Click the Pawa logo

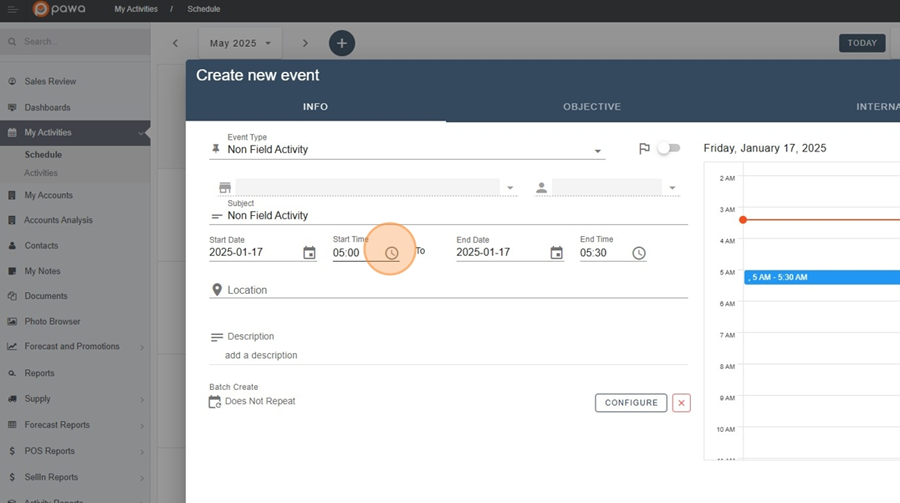(59, 9)
